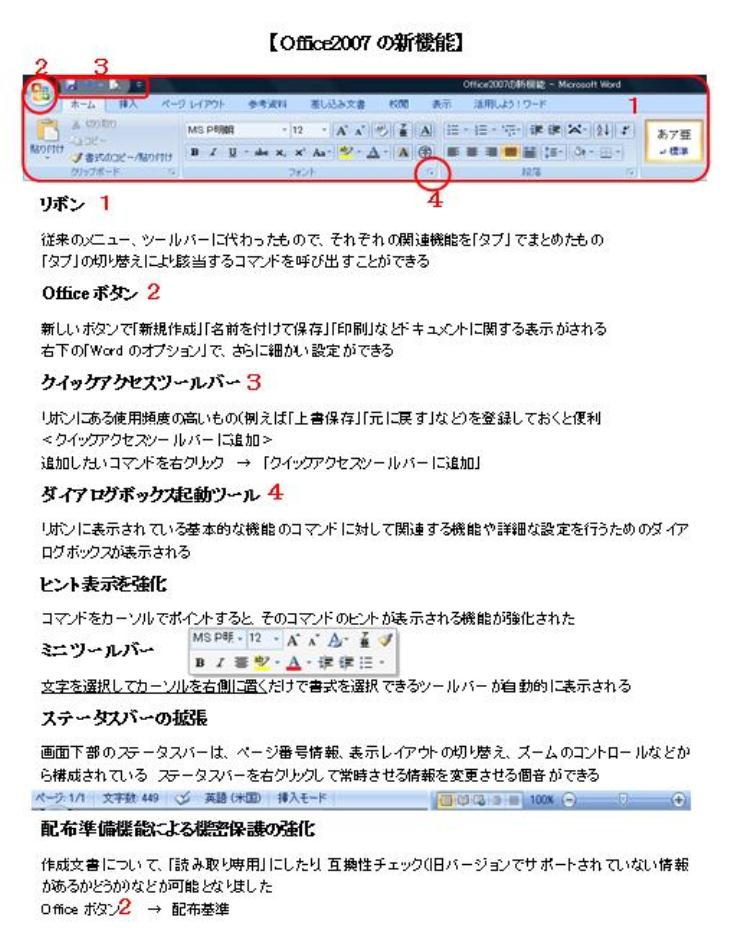730x936 pixels.
Task: Select the あア亜 標準 style thumbnail
Action: [x=673, y=141]
